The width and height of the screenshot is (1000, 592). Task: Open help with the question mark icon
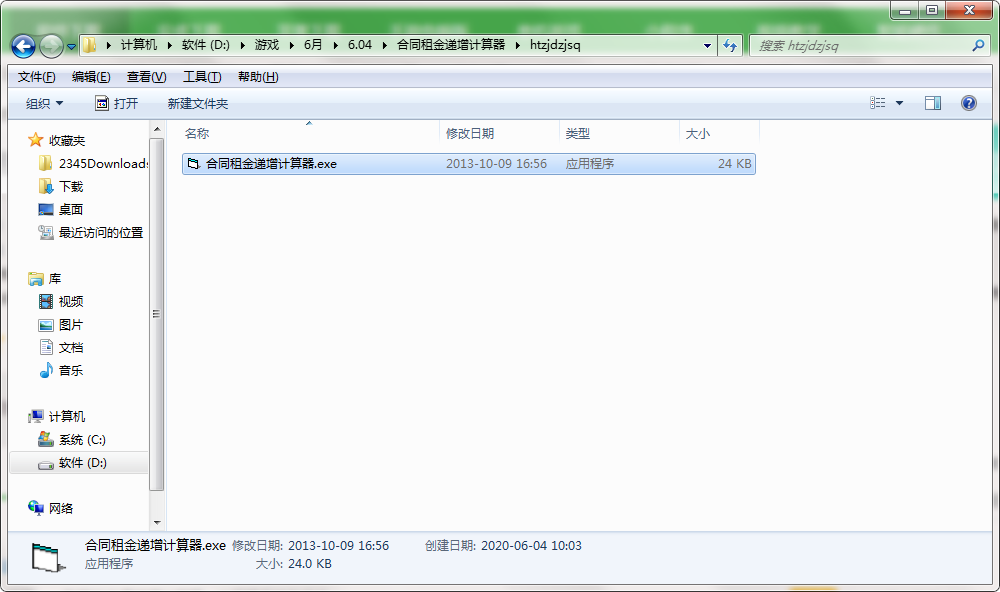tap(968, 103)
